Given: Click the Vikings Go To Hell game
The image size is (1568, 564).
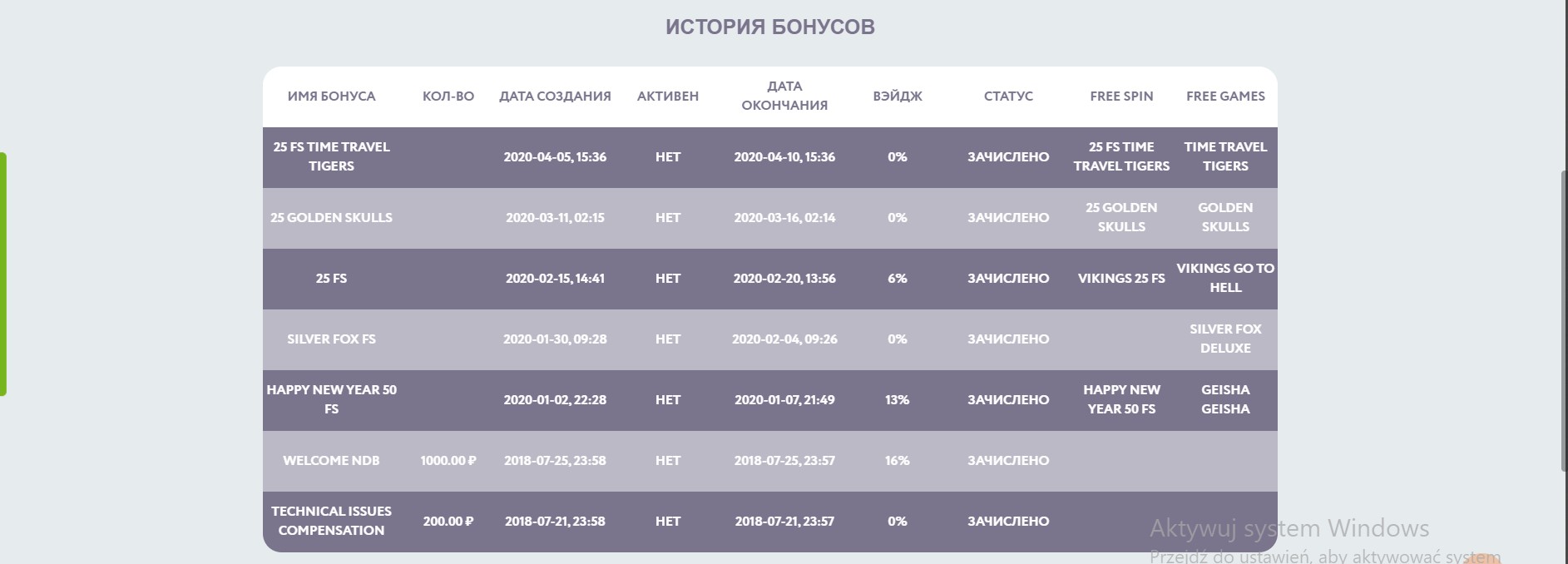Looking at the screenshot, I should [x=1225, y=278].
